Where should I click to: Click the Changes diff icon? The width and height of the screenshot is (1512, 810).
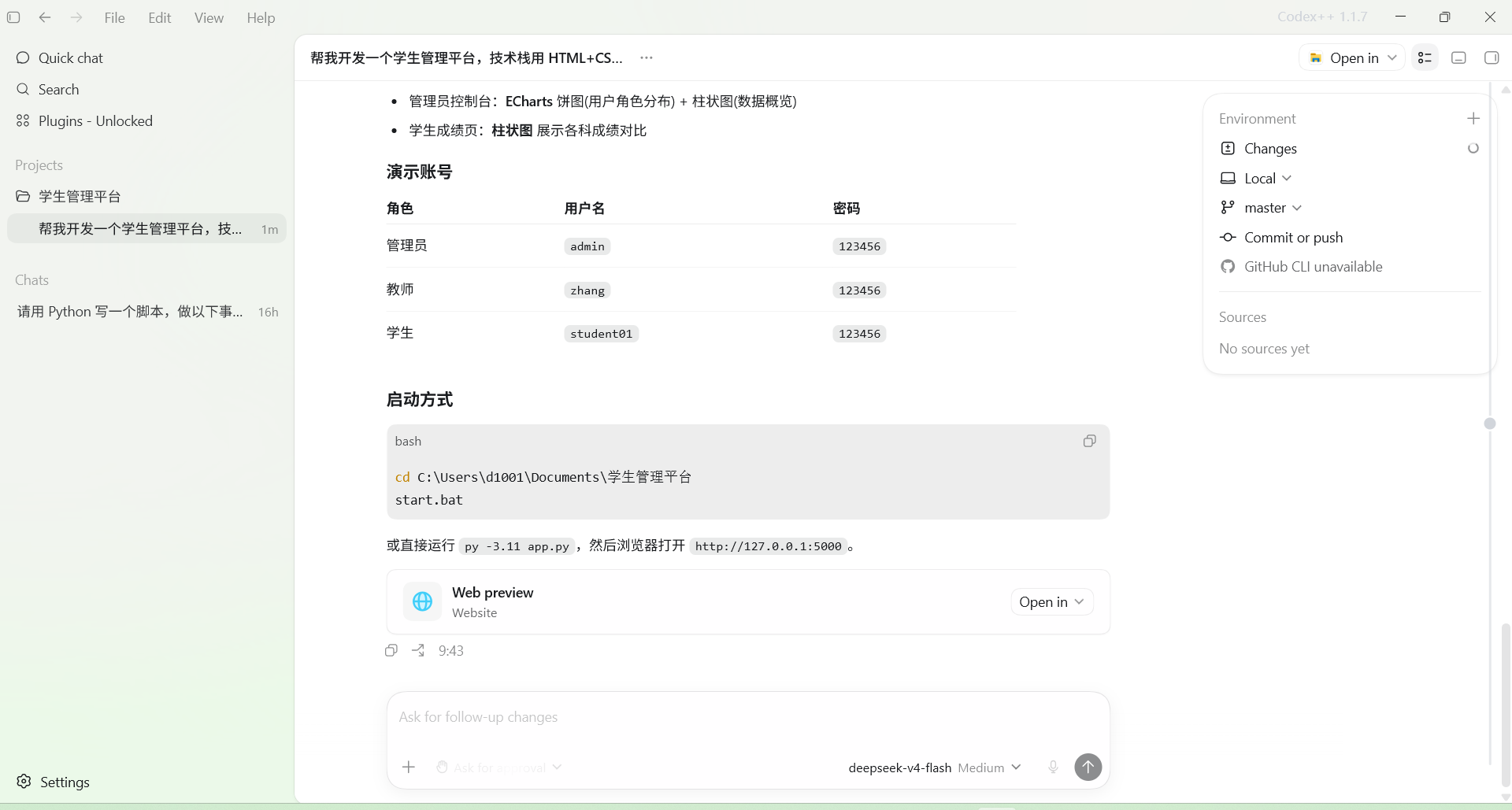(1228, 148)
